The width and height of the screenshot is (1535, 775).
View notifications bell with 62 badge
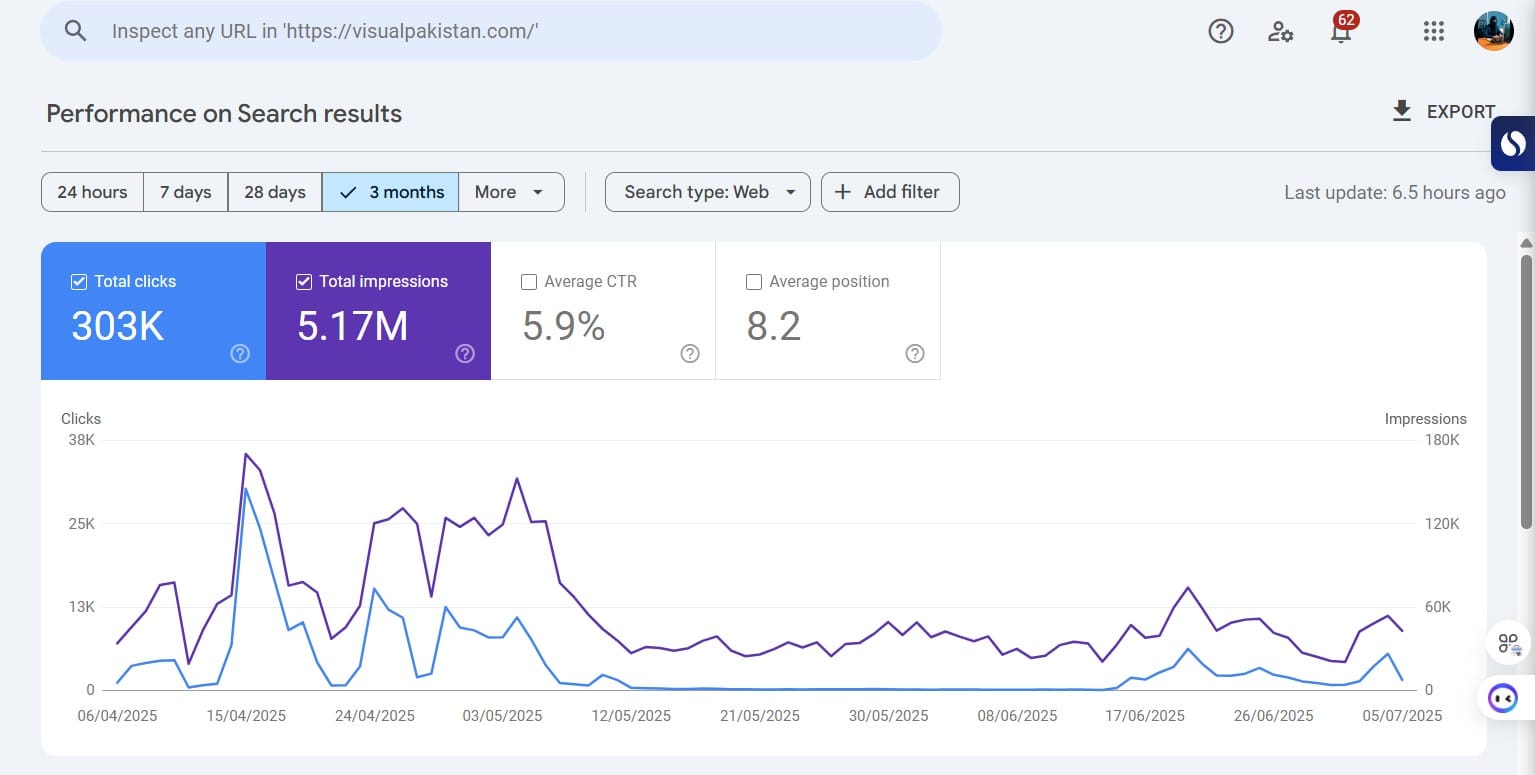click(1341, 29)
